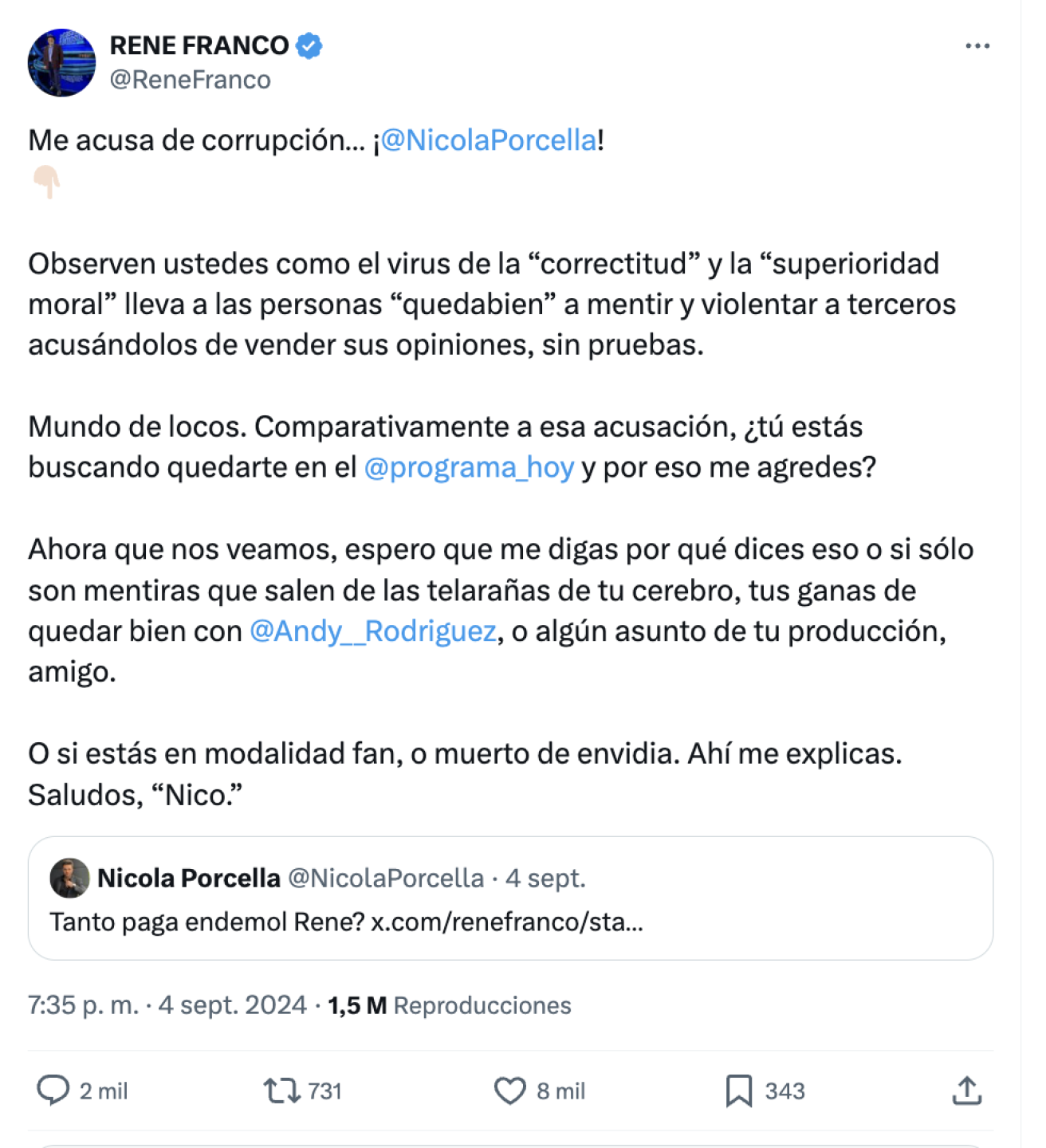The width and height of the screenshot is (1046, 1148).
Task: Open the @Andy__Rodriguez mention link
Action: click(x=373, y=631)
